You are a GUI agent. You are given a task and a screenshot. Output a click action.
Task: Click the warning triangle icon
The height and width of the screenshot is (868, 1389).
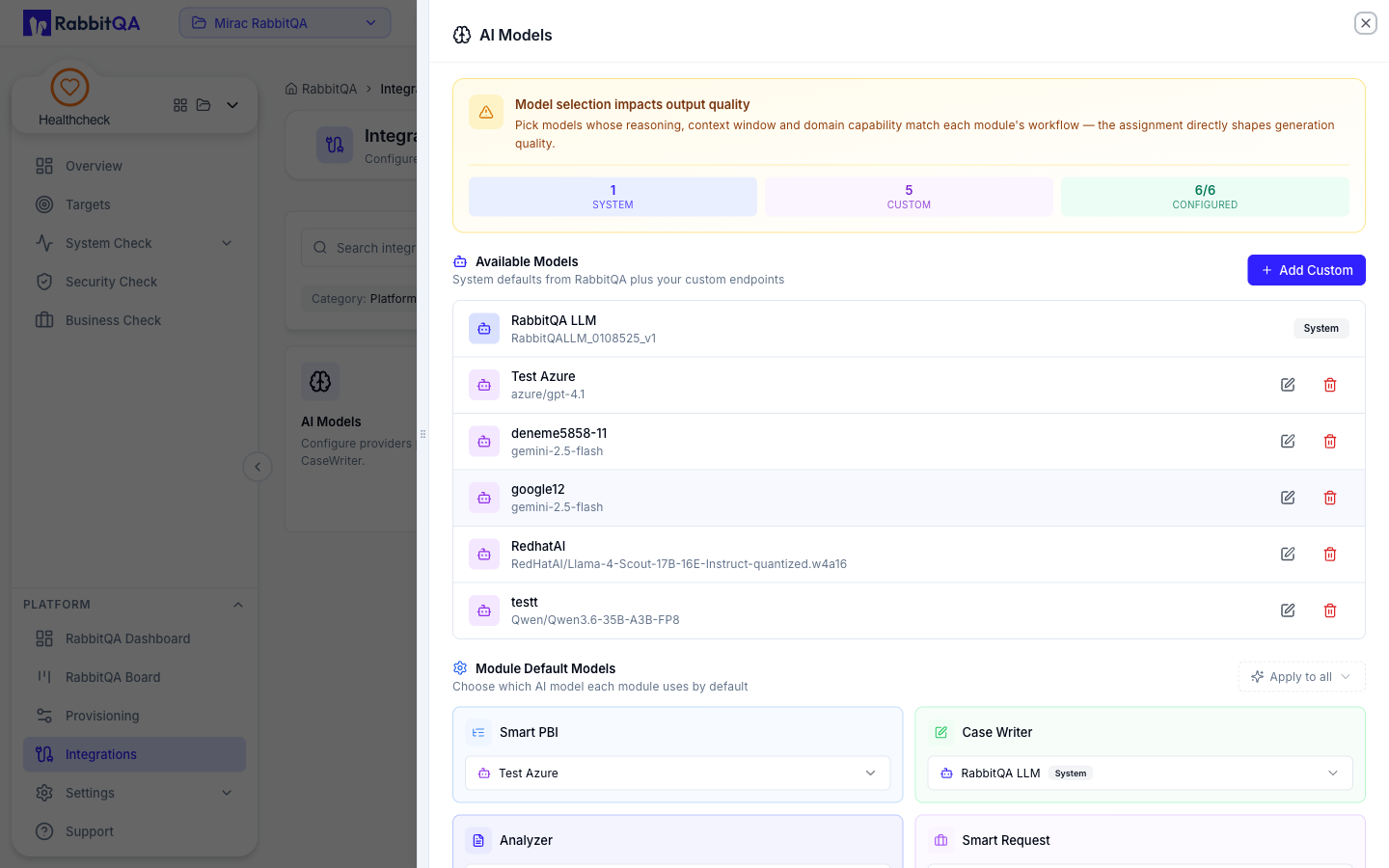click(486, 112)
